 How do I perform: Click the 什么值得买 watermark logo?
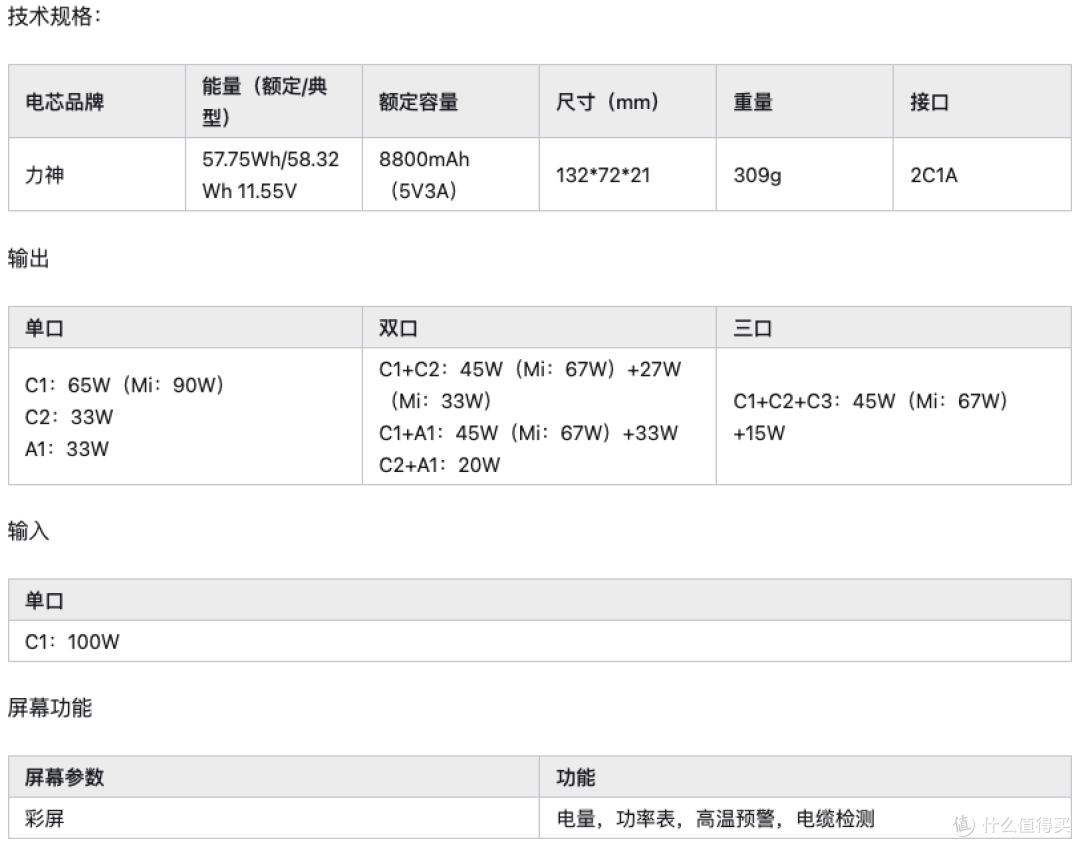tap(1010, 824)
